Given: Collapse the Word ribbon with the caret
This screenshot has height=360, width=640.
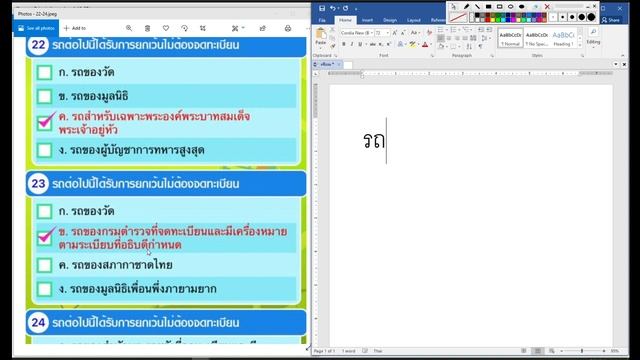Looking at the screenshot, I should point(623,56).
